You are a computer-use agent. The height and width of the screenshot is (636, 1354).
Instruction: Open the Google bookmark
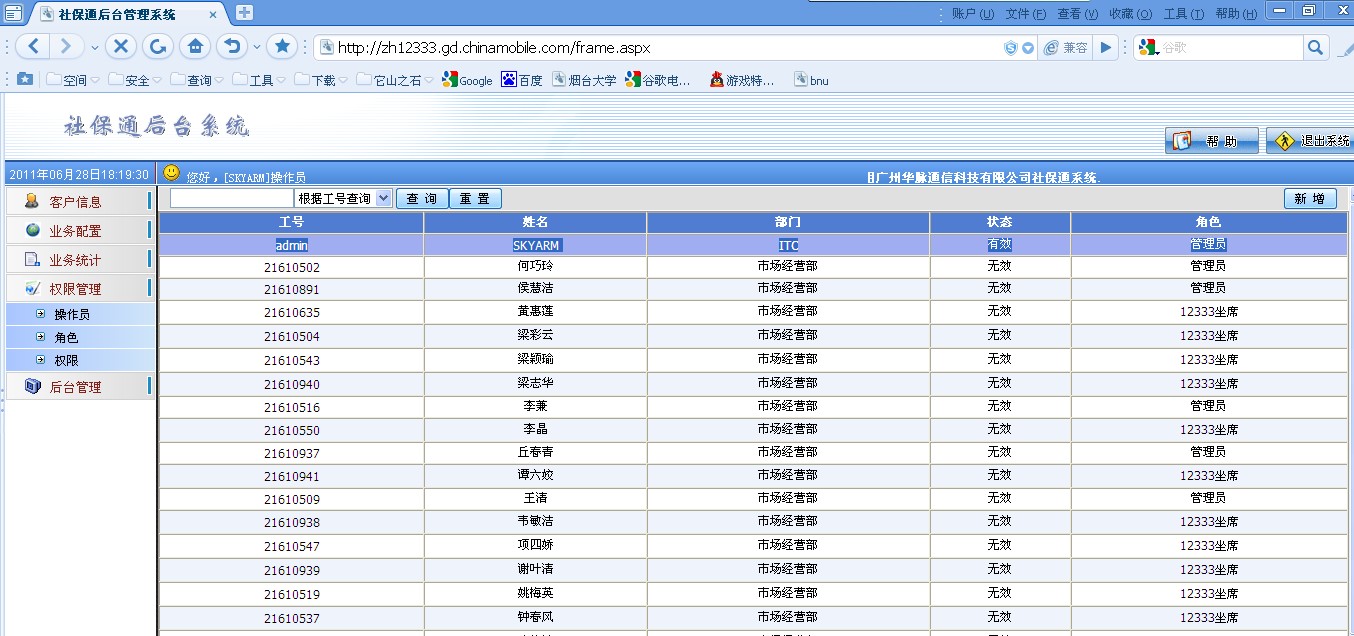click(468, 80)
